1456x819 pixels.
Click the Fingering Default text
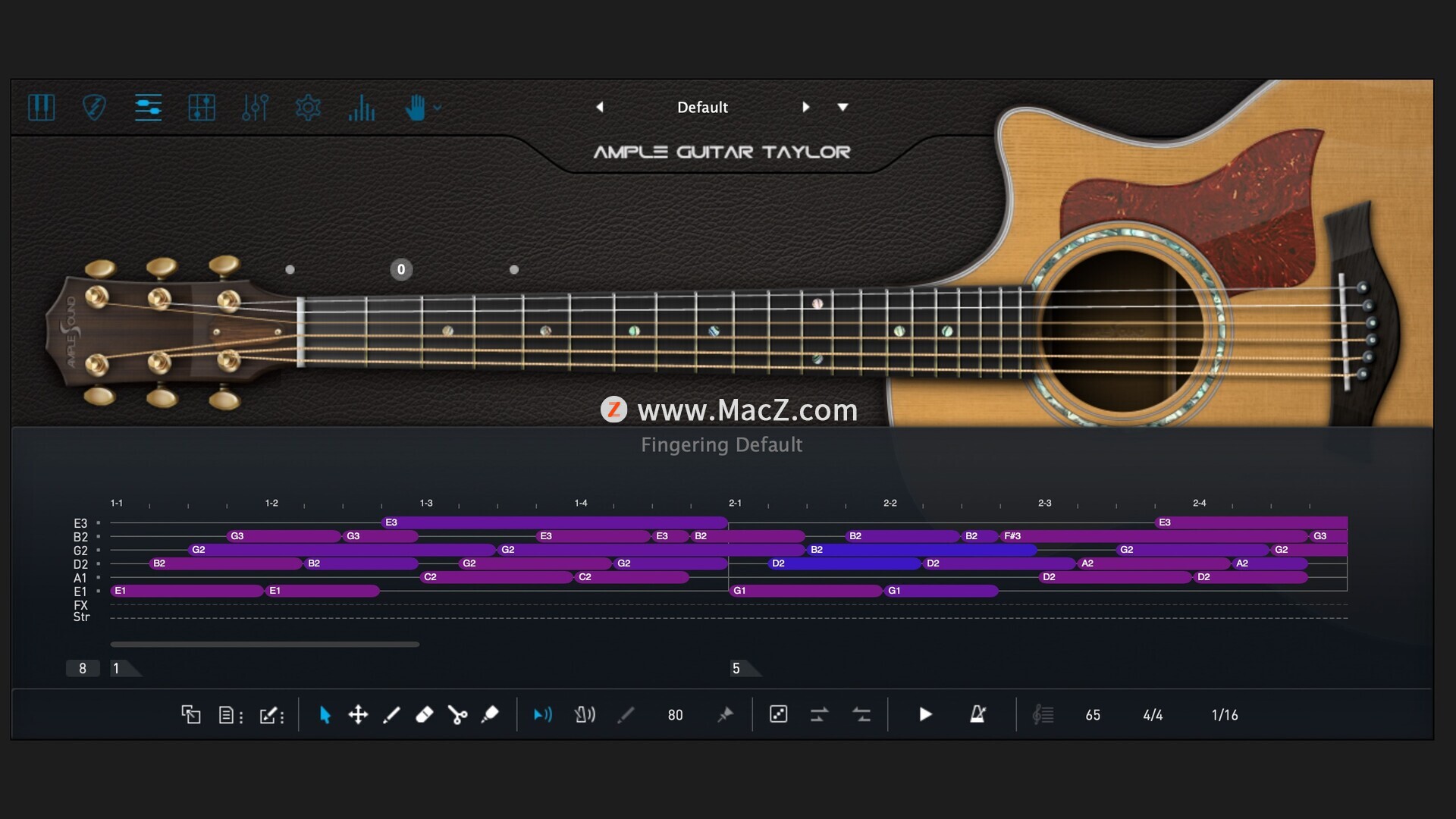721,444
